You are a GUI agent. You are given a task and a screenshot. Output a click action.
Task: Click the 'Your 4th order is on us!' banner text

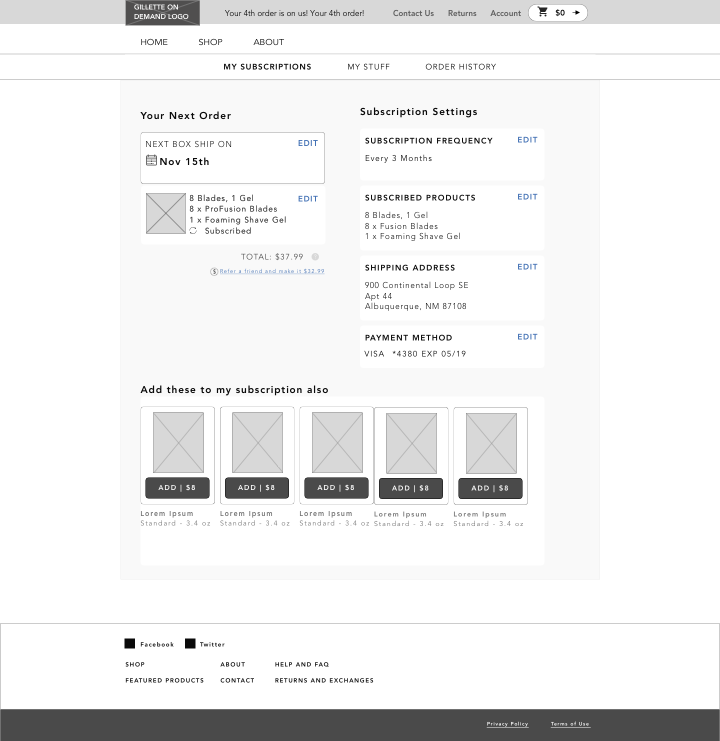click(294, 13)
